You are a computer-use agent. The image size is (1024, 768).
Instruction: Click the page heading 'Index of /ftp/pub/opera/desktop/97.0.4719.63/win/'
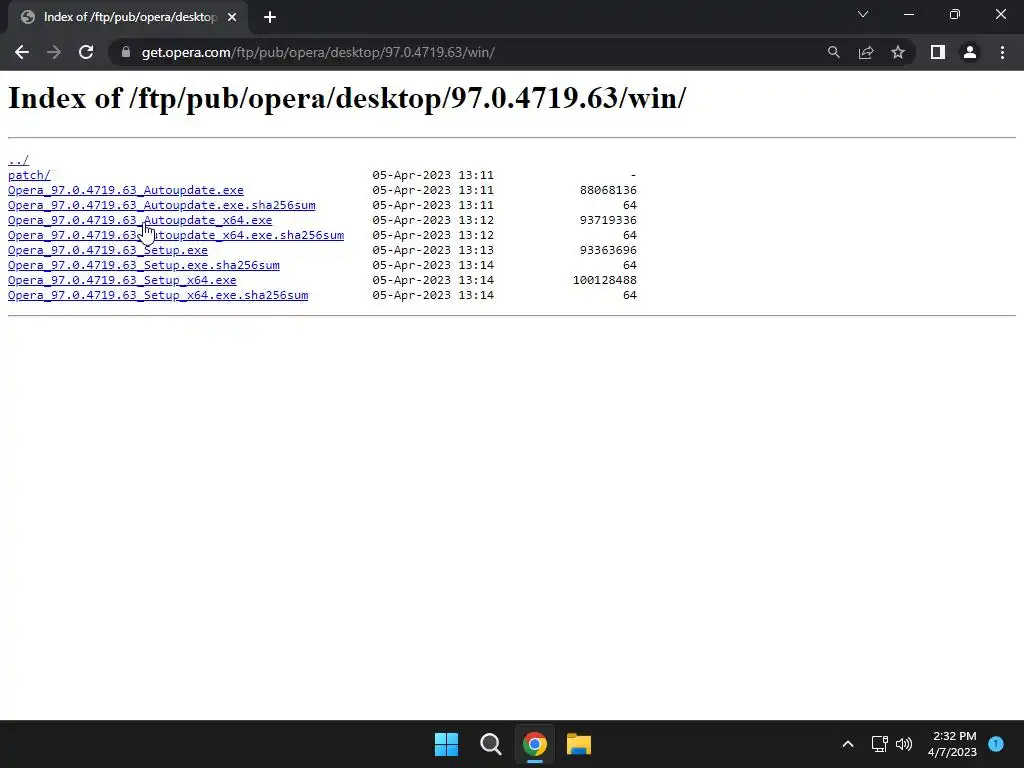point(347,99)
